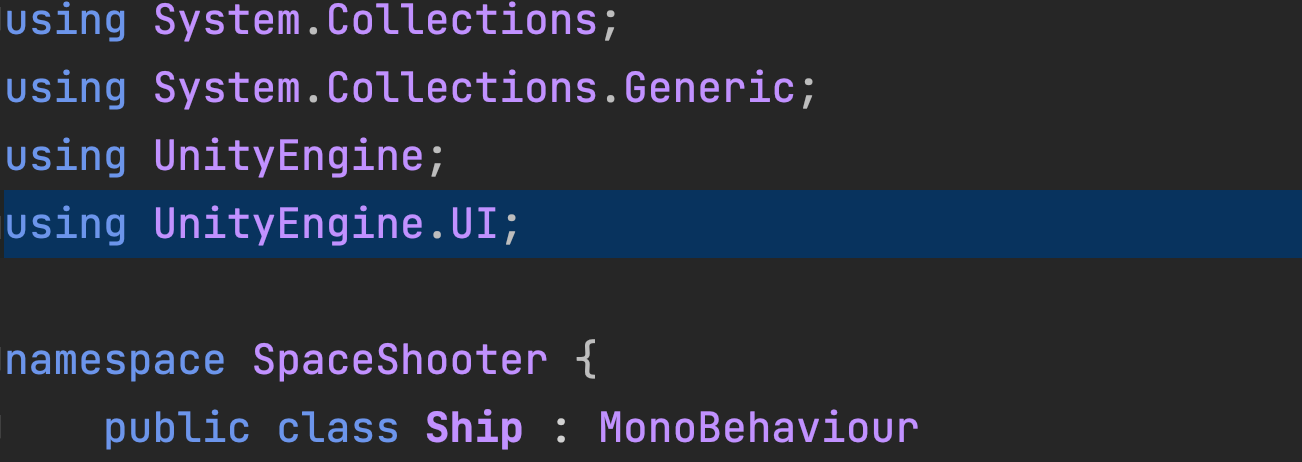Click the Ship class name
The width and height of the screenshot is (1302, 462).
(474, 429)
